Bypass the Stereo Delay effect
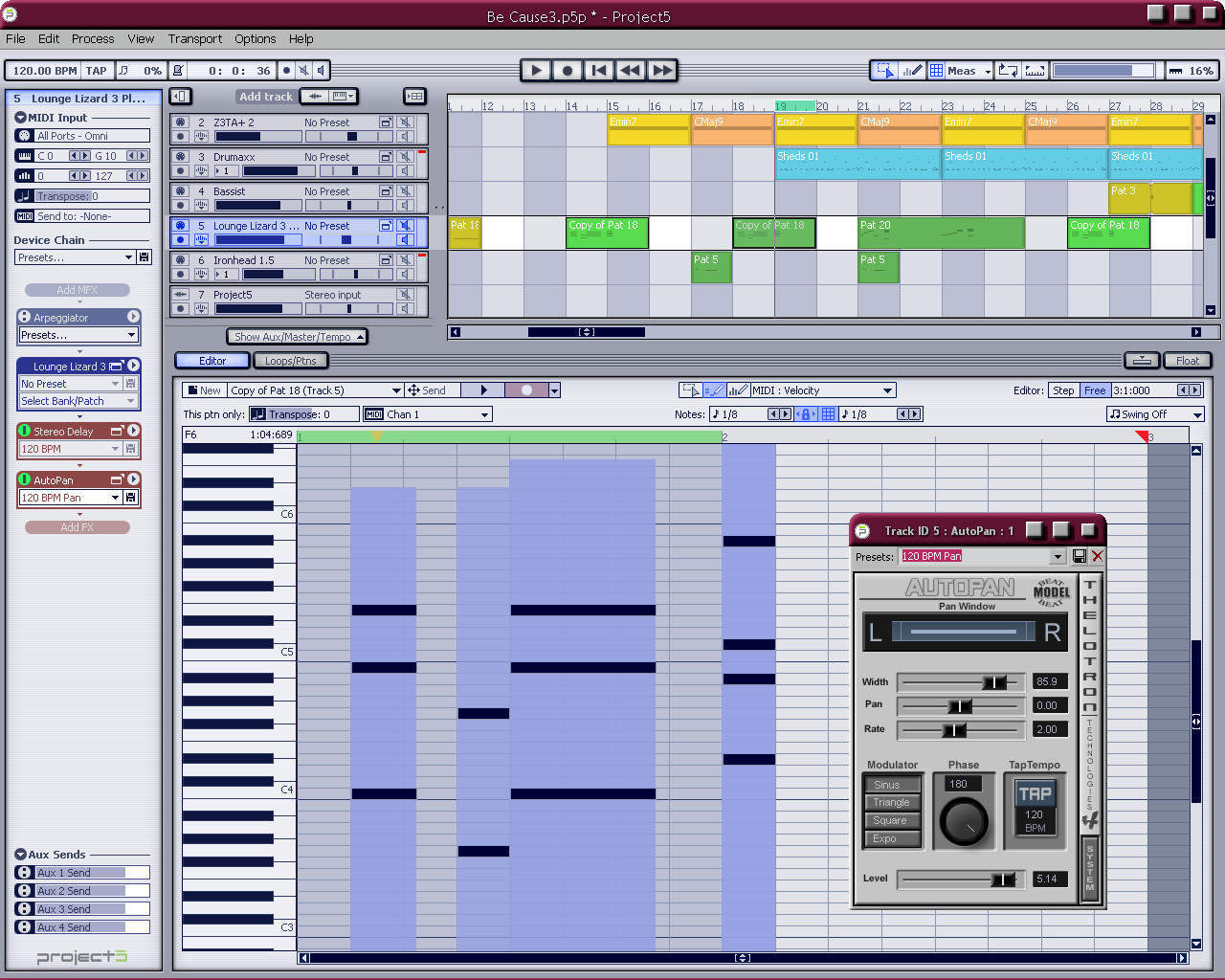1225x980 pixels. point(25,431)
